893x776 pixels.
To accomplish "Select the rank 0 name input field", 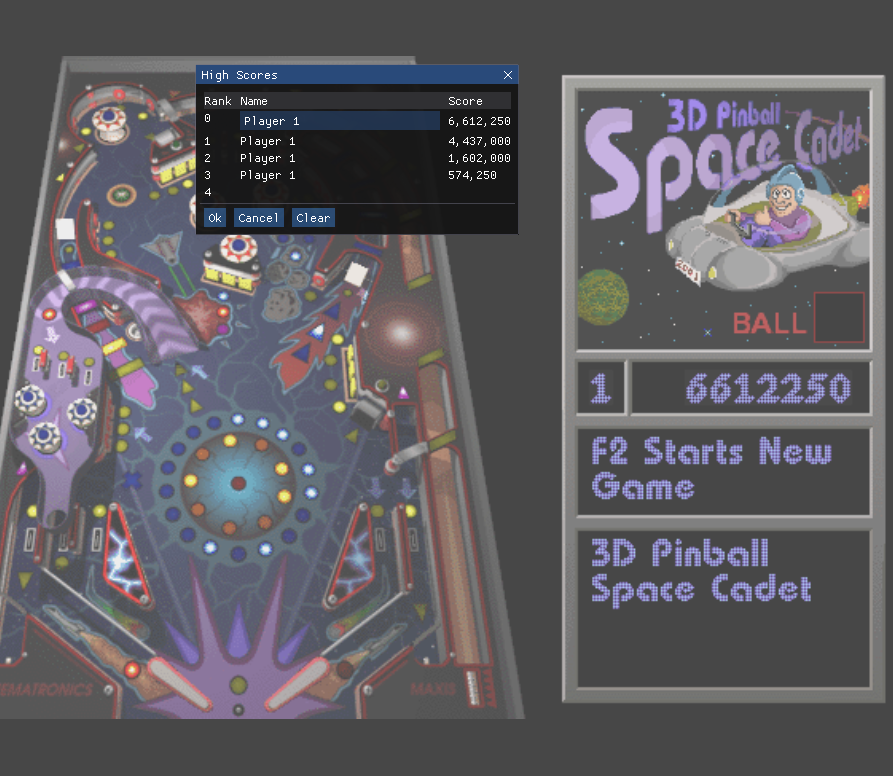I will [340, 121].
